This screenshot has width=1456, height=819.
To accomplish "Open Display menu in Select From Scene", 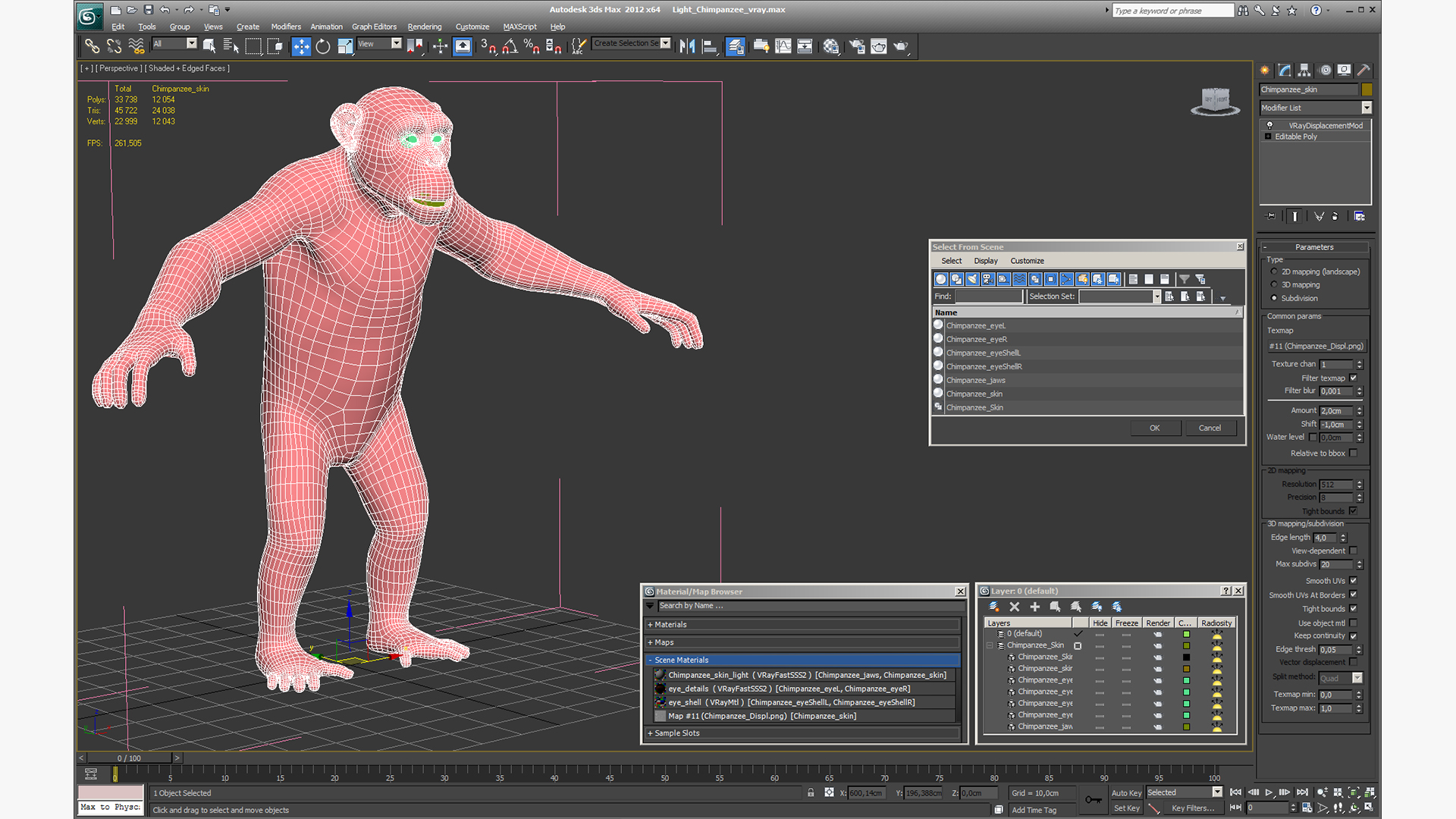I will click(985, 261).
